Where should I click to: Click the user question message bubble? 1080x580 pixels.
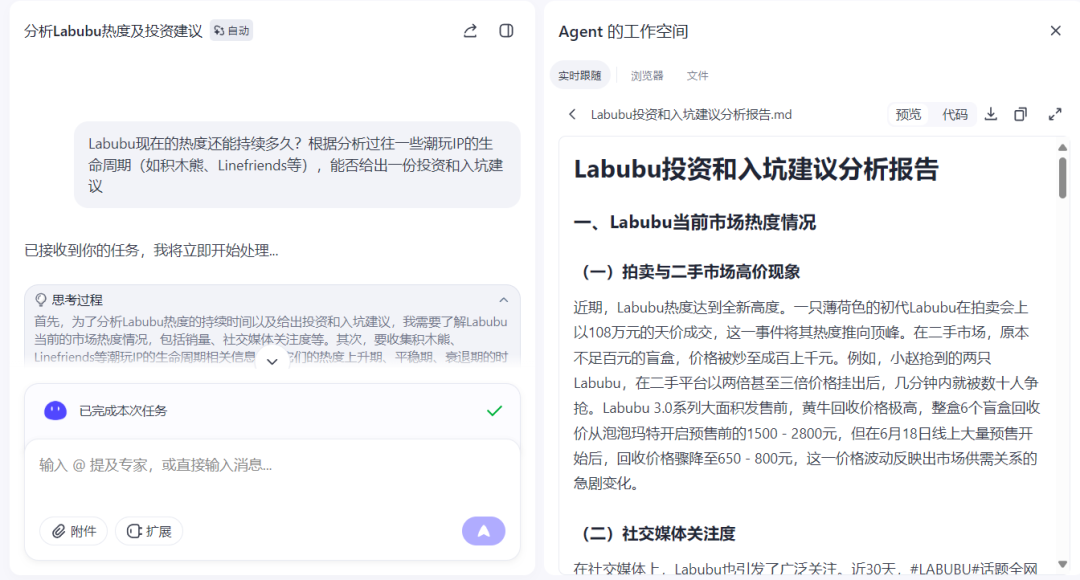tap(297, 165)
